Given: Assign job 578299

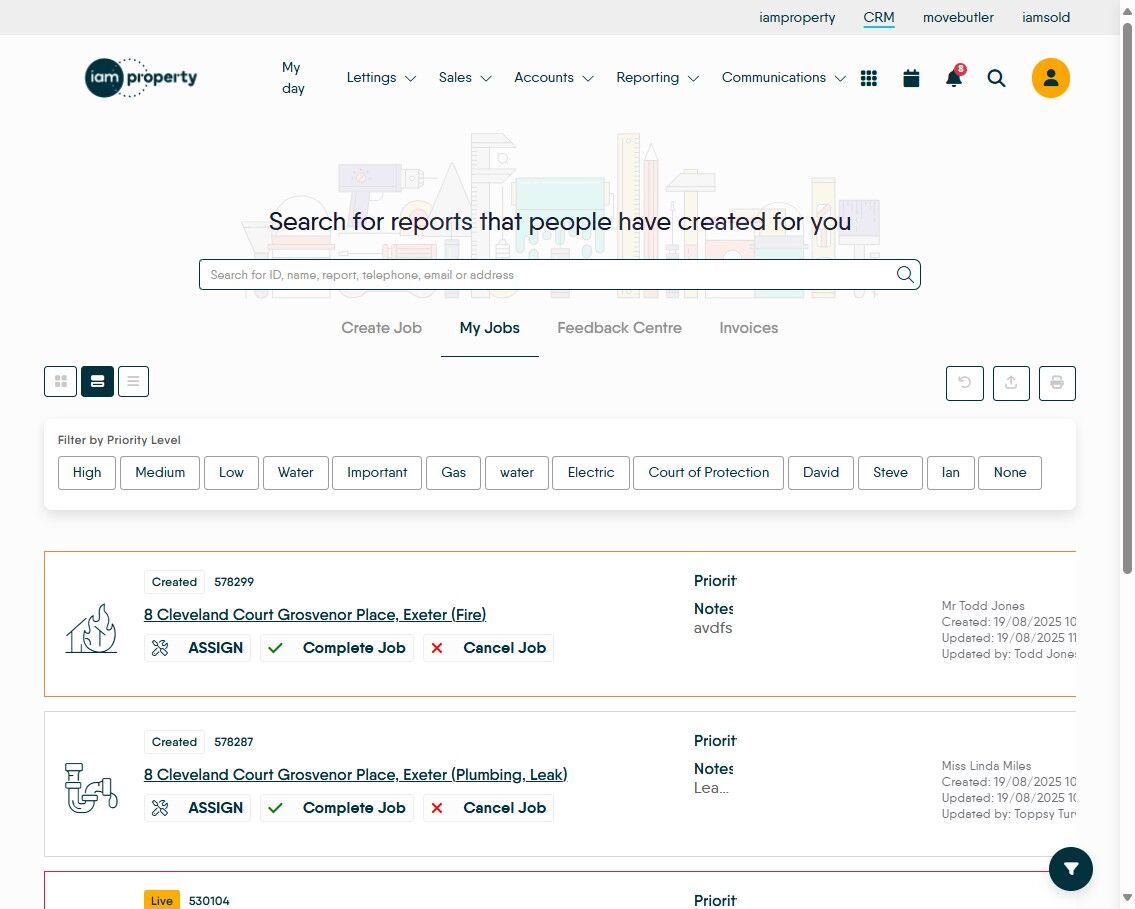Looking at the screenshot, I should [198, 648].
